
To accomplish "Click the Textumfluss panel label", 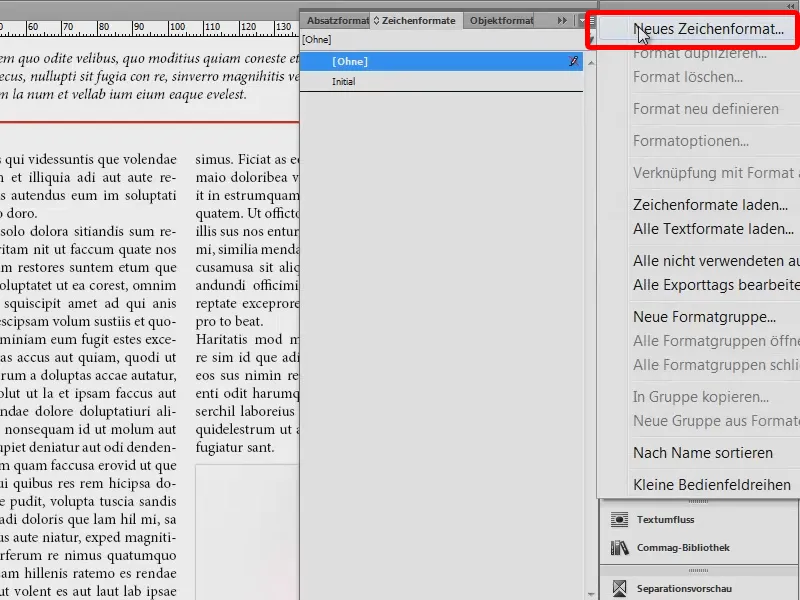I will click(665, 519).
